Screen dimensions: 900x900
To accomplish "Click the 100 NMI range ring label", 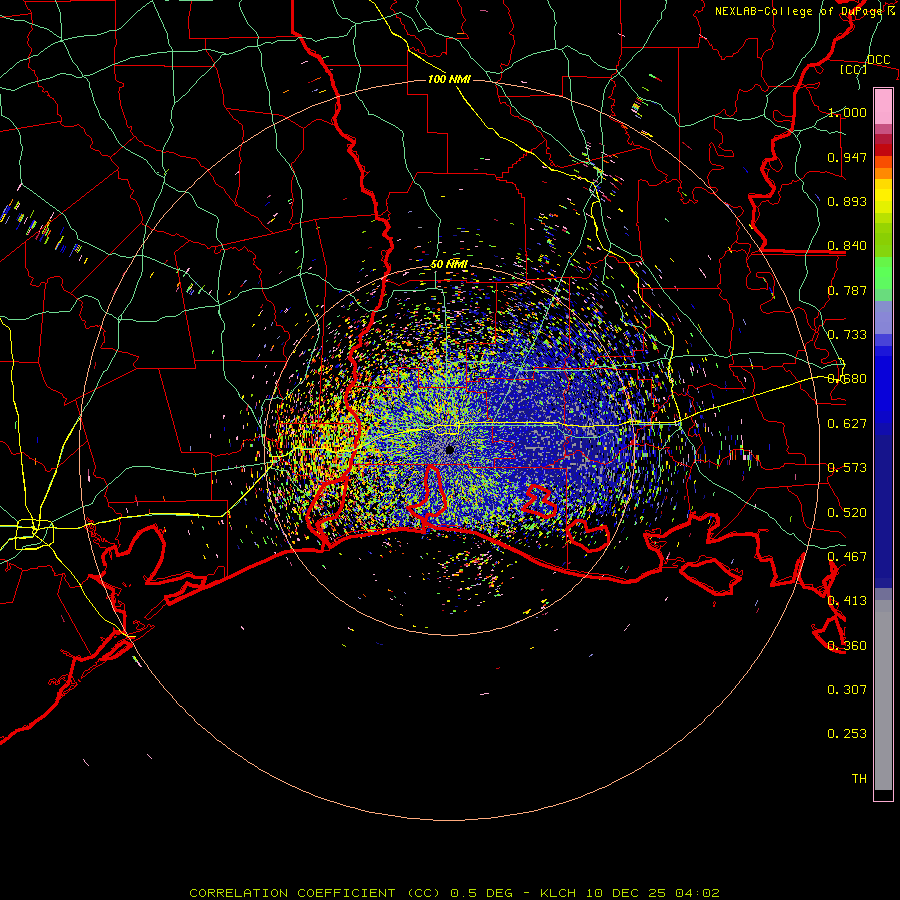I will coord(449,79).
